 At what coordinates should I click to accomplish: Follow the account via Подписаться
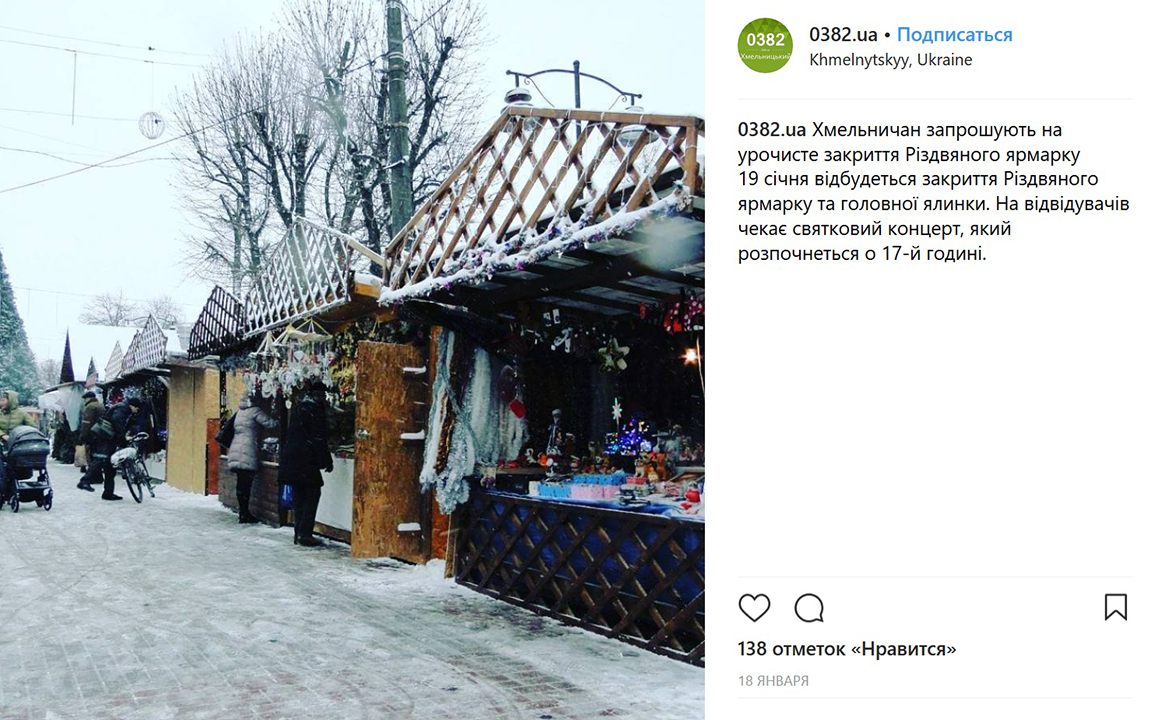[954, 35]
